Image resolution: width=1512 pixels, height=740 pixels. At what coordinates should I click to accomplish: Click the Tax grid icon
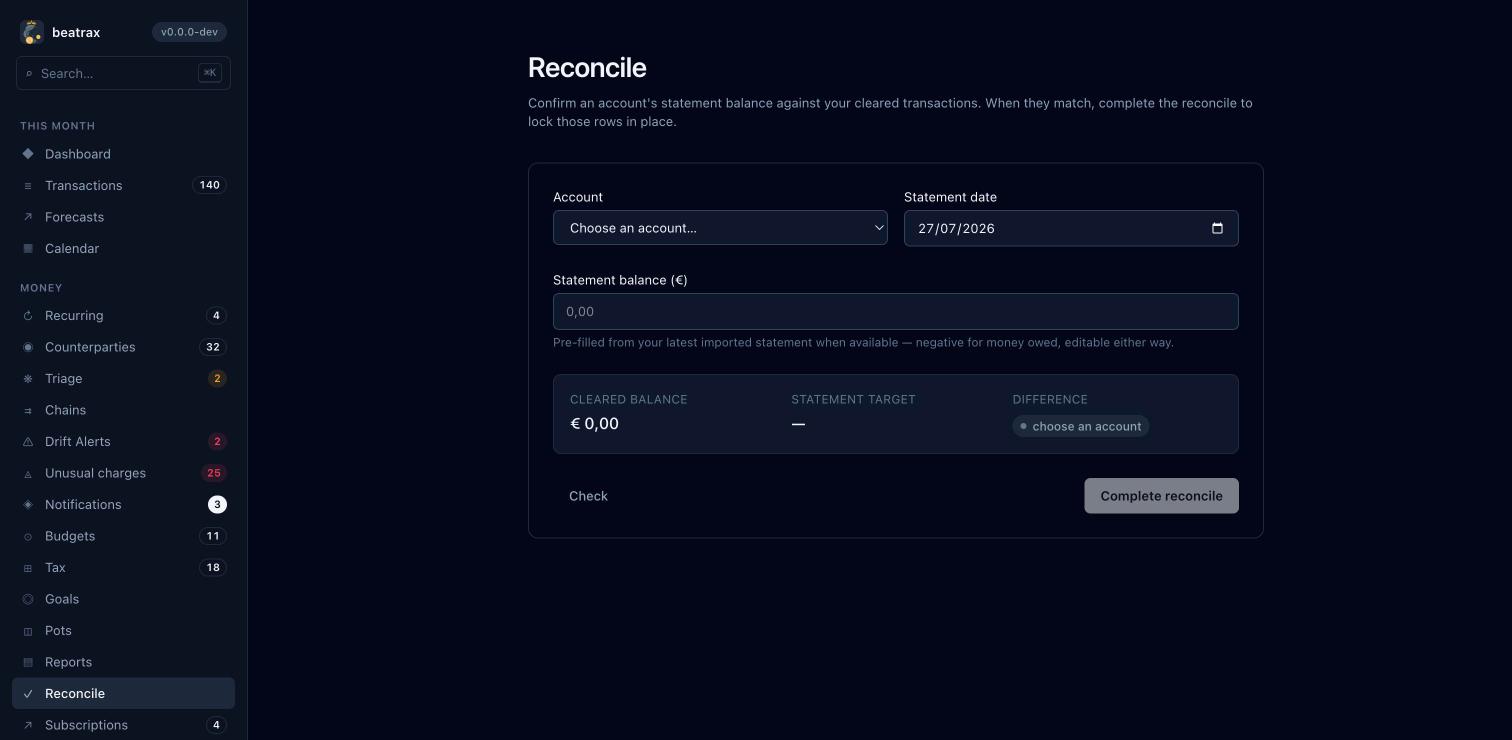28,568
